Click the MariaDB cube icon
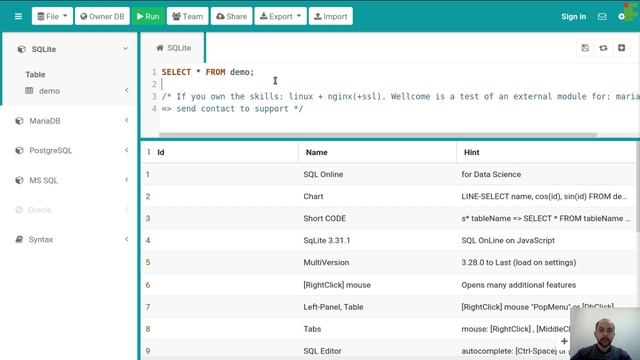 (x=19, y=121)
